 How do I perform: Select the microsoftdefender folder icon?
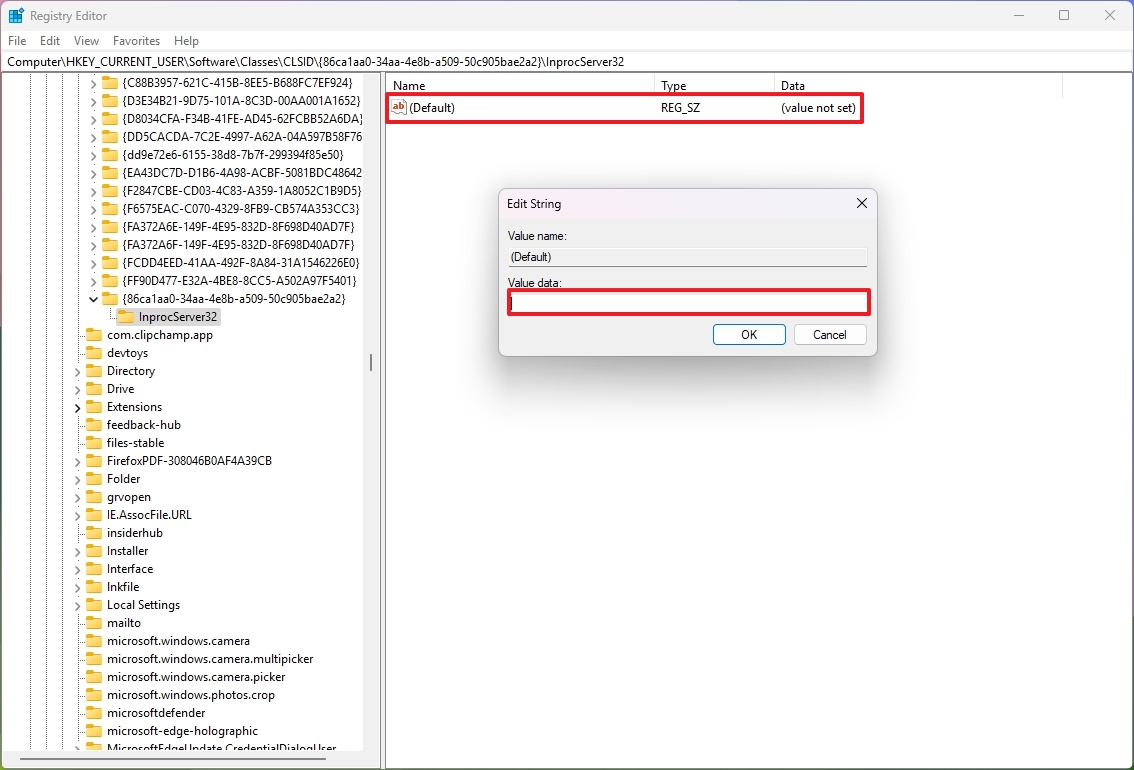coord(94,712)
